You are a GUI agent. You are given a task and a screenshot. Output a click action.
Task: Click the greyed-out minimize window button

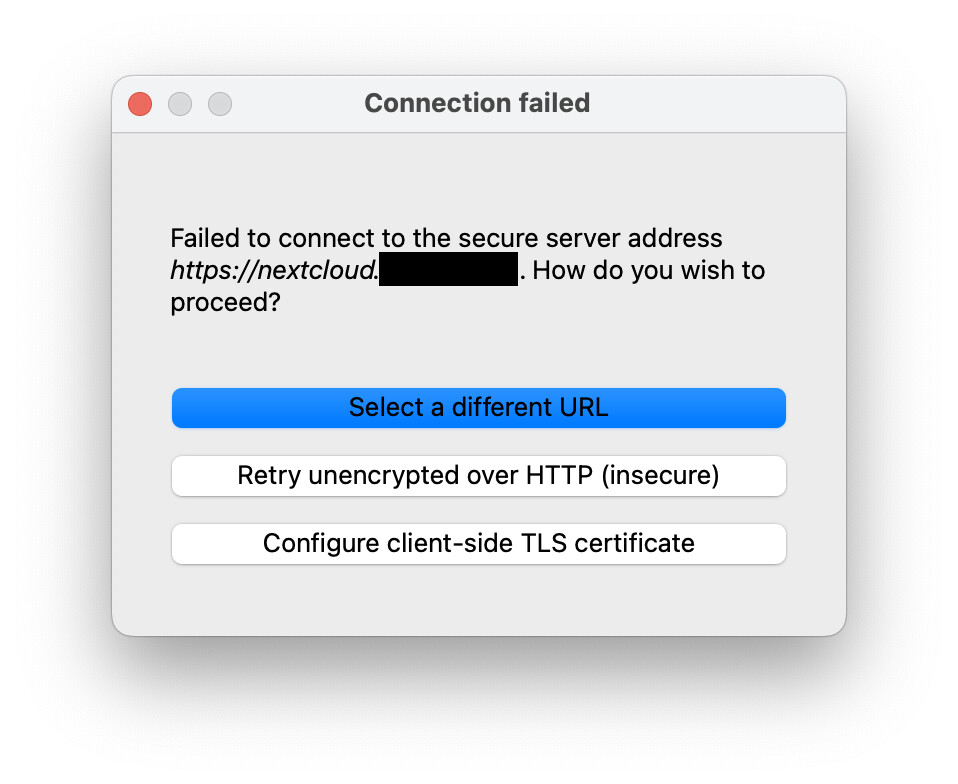[x=180, y=104]
